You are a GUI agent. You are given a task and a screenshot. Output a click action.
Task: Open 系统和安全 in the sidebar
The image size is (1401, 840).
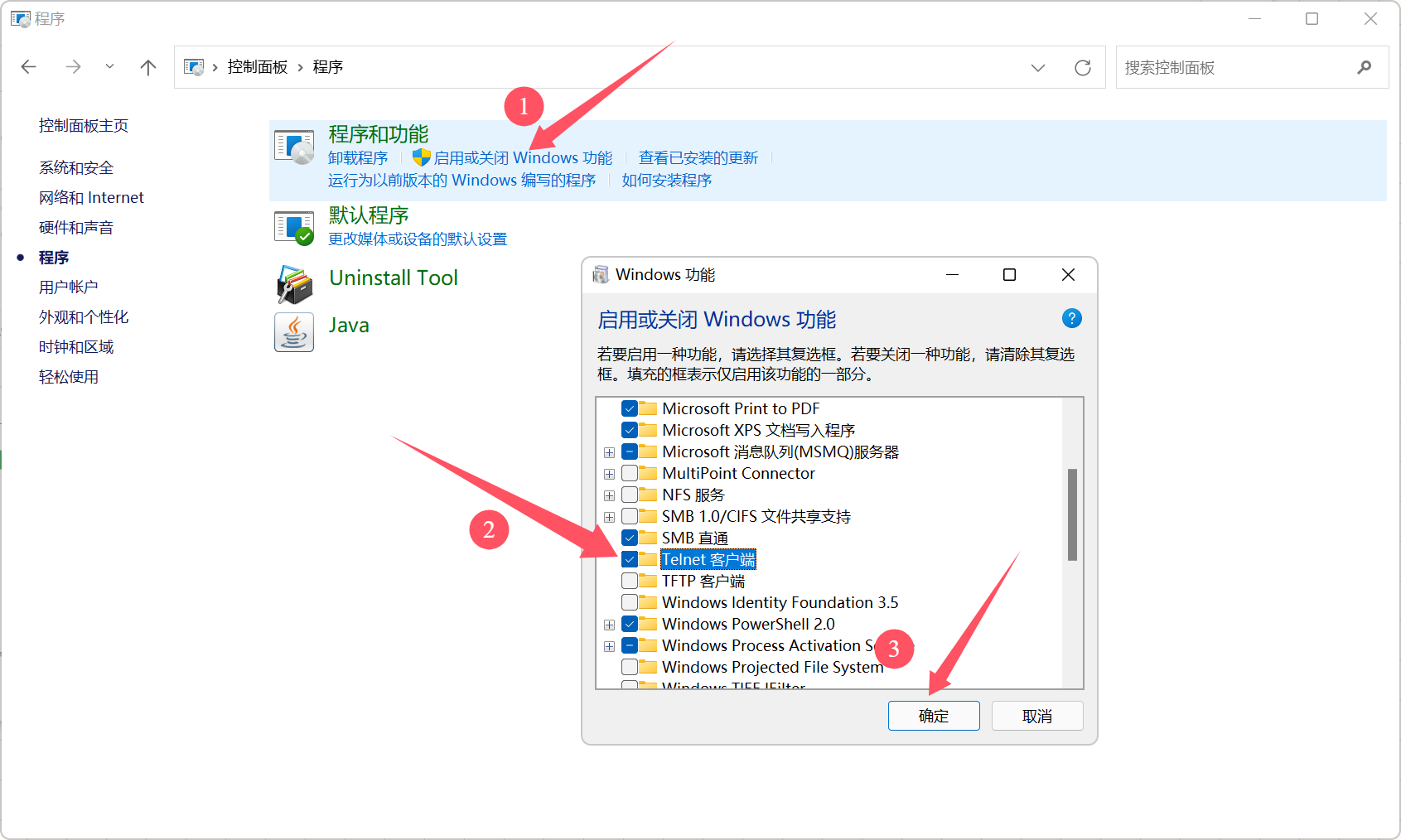(76, 168)
